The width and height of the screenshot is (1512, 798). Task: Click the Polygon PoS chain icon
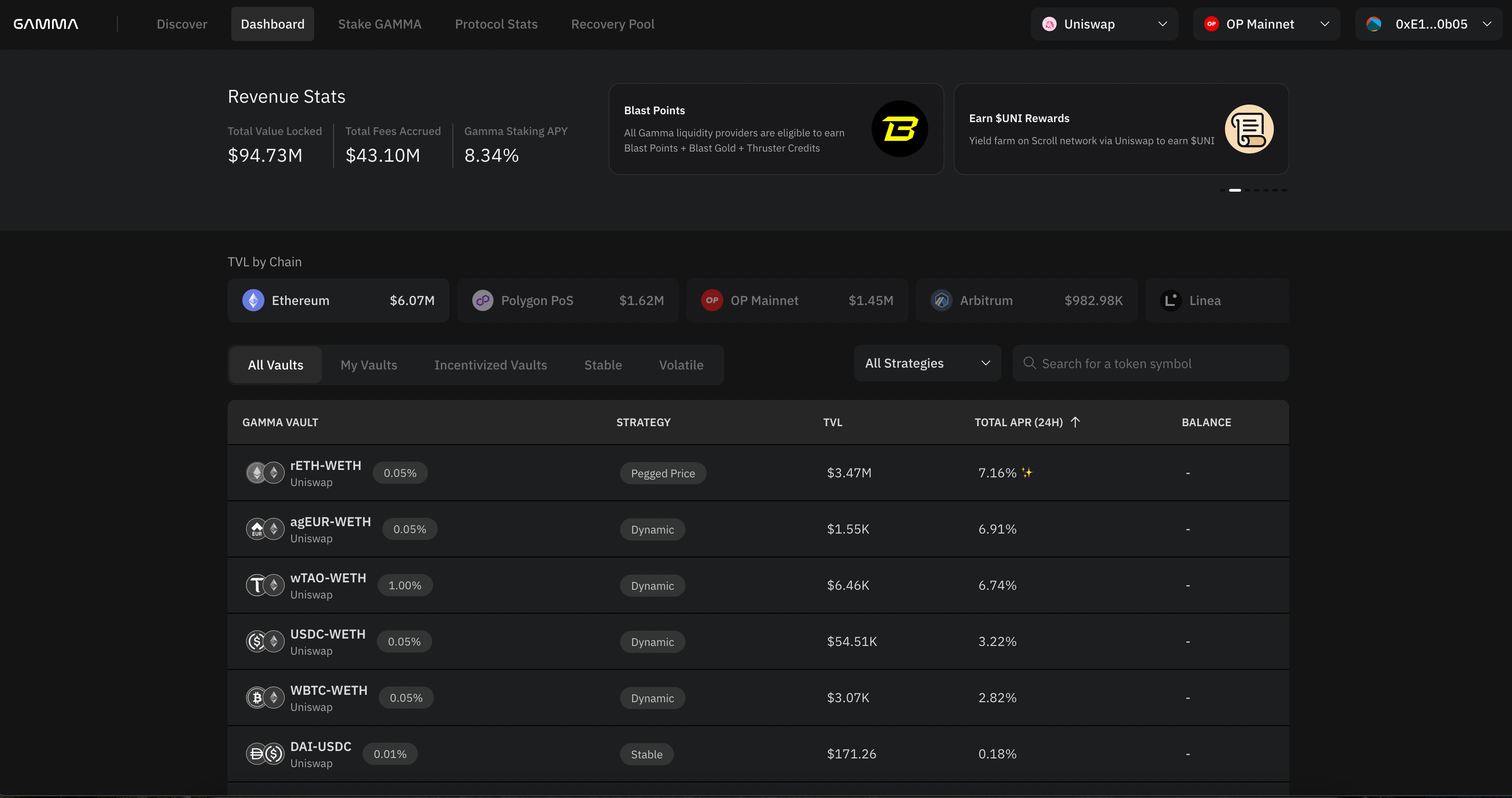click(x=482, y=301)
